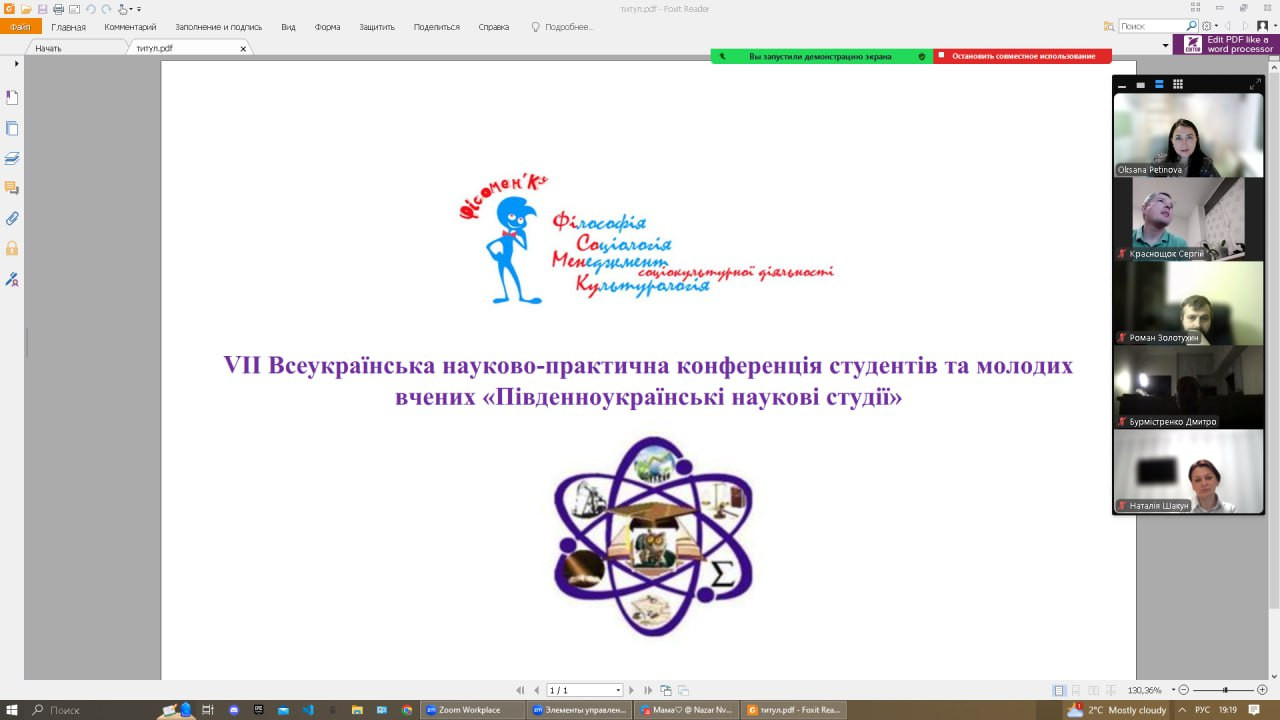Viewport: 1280px width, 720px height.
Task: Select the Hand tool in quick access toolbar
Action: [122, 9]
